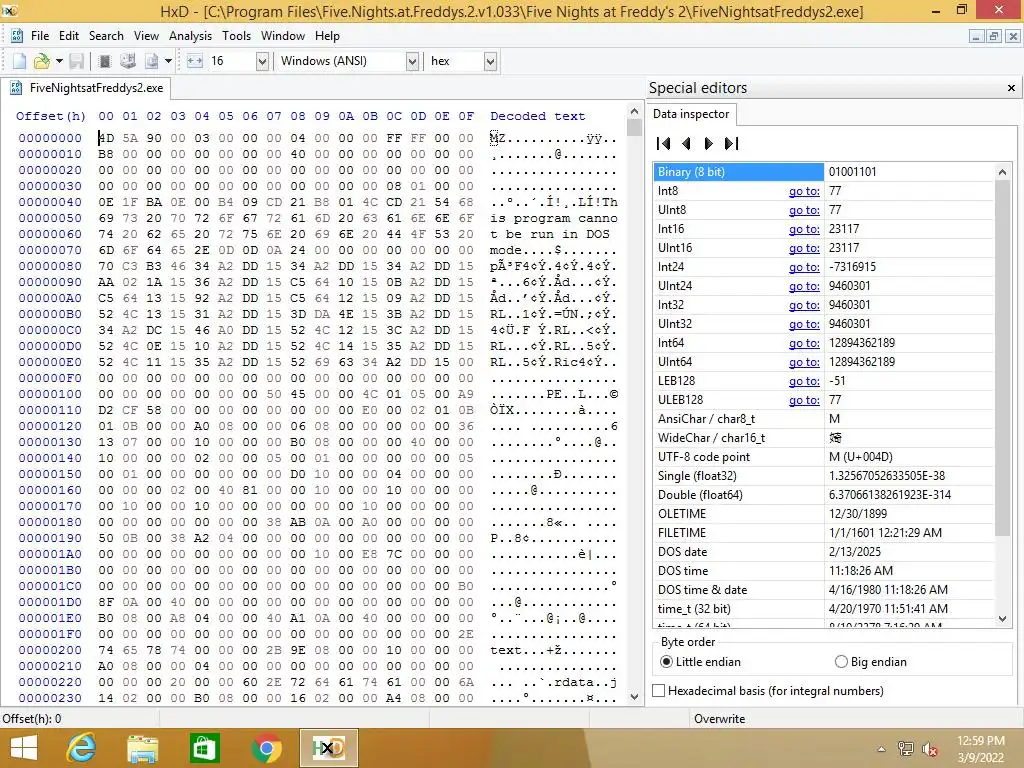Click hex view scrollbar up arrow
This screenshot has height=768, width=1024.
(634, 111)
